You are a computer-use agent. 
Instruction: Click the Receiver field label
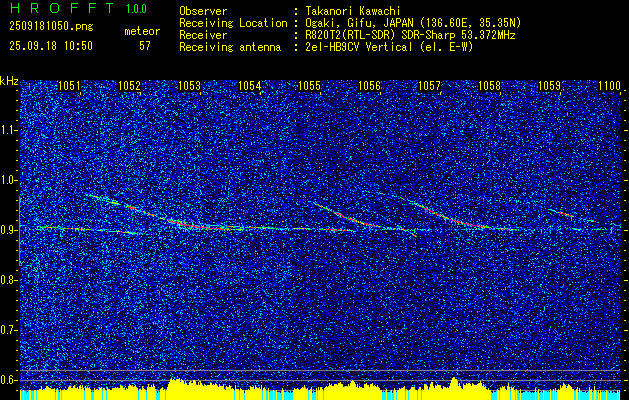pyautogui.click(x=203, y=35)
